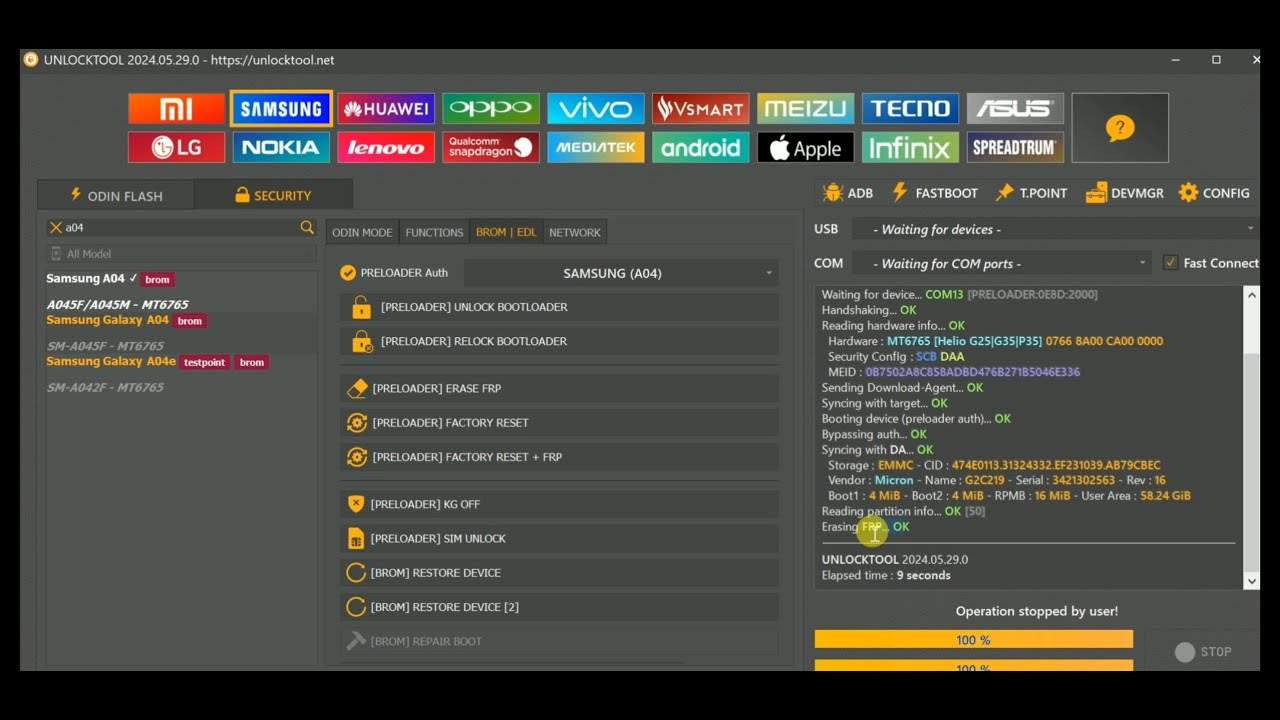Select the Samsung brand icon

coord(281,109)
